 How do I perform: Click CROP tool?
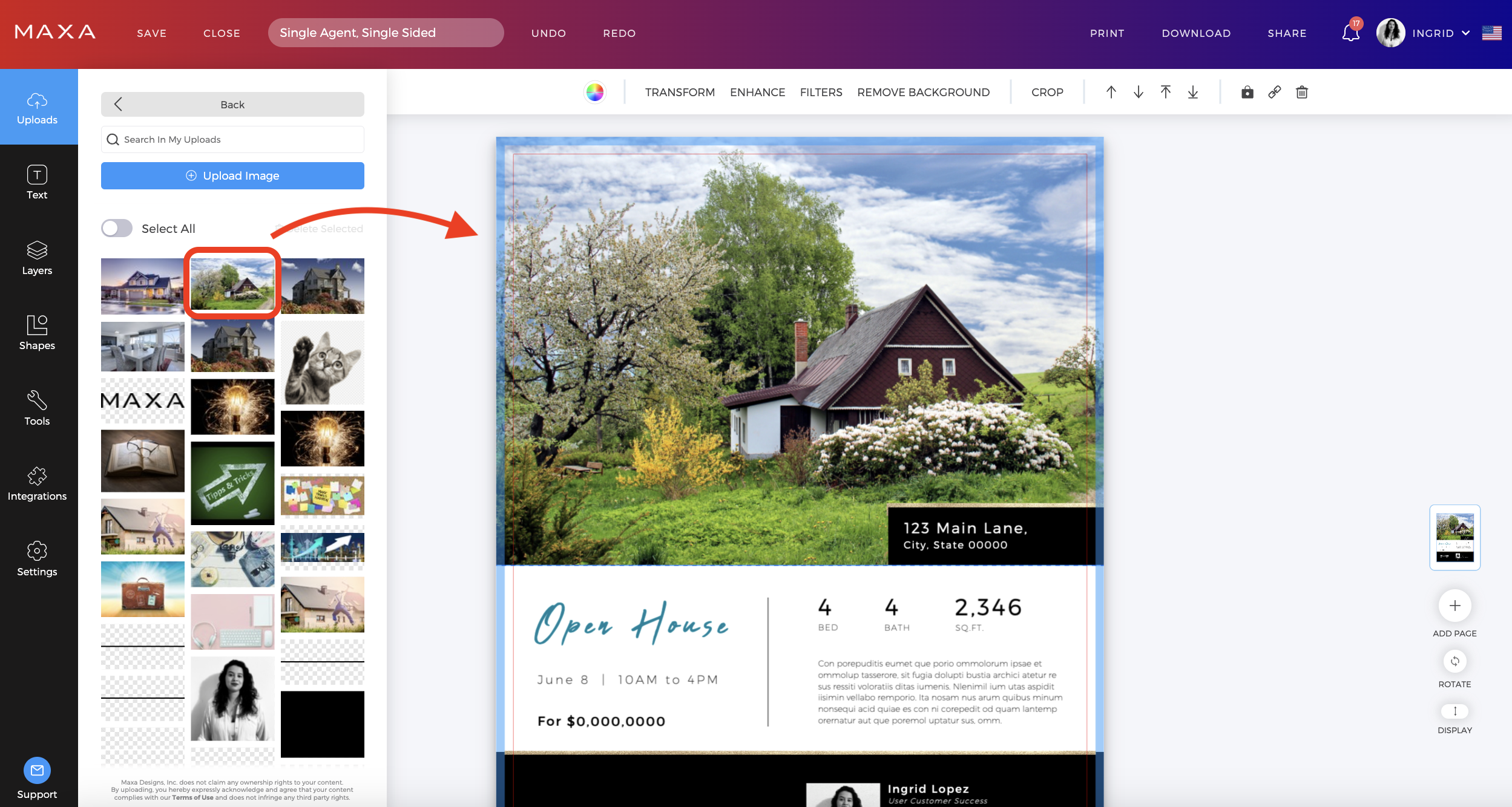(x=1048, y=92)
